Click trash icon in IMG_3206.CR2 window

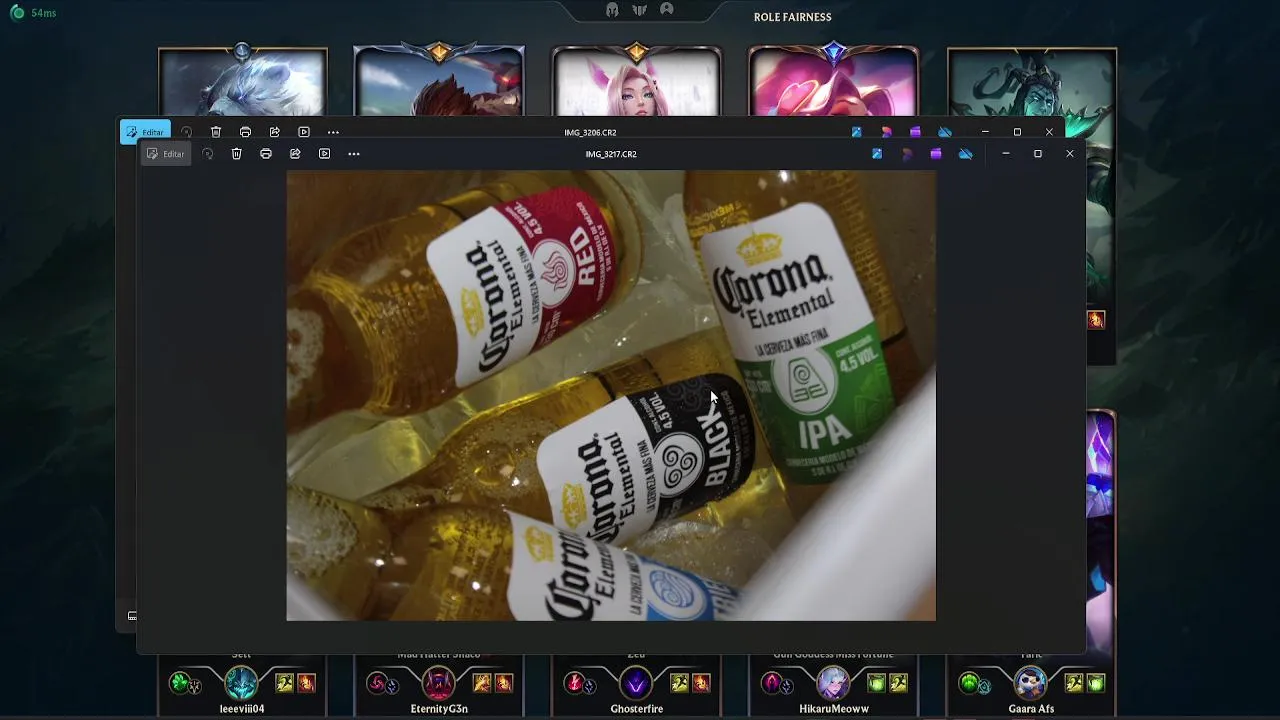[x=216, y=132]
